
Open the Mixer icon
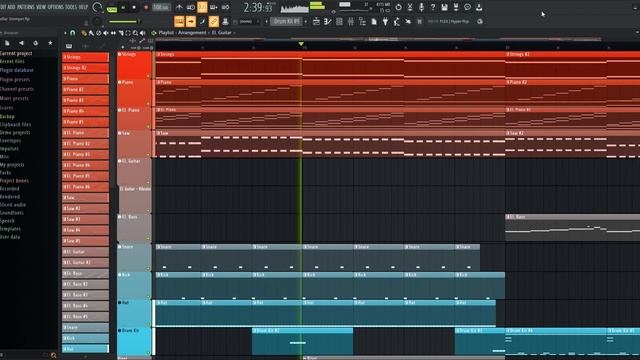click(x=351, y=21)
